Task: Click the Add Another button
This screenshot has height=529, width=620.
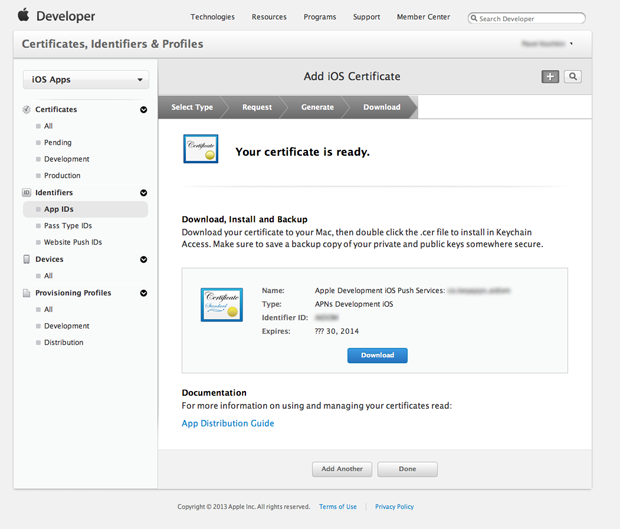Action: point(342,469)
